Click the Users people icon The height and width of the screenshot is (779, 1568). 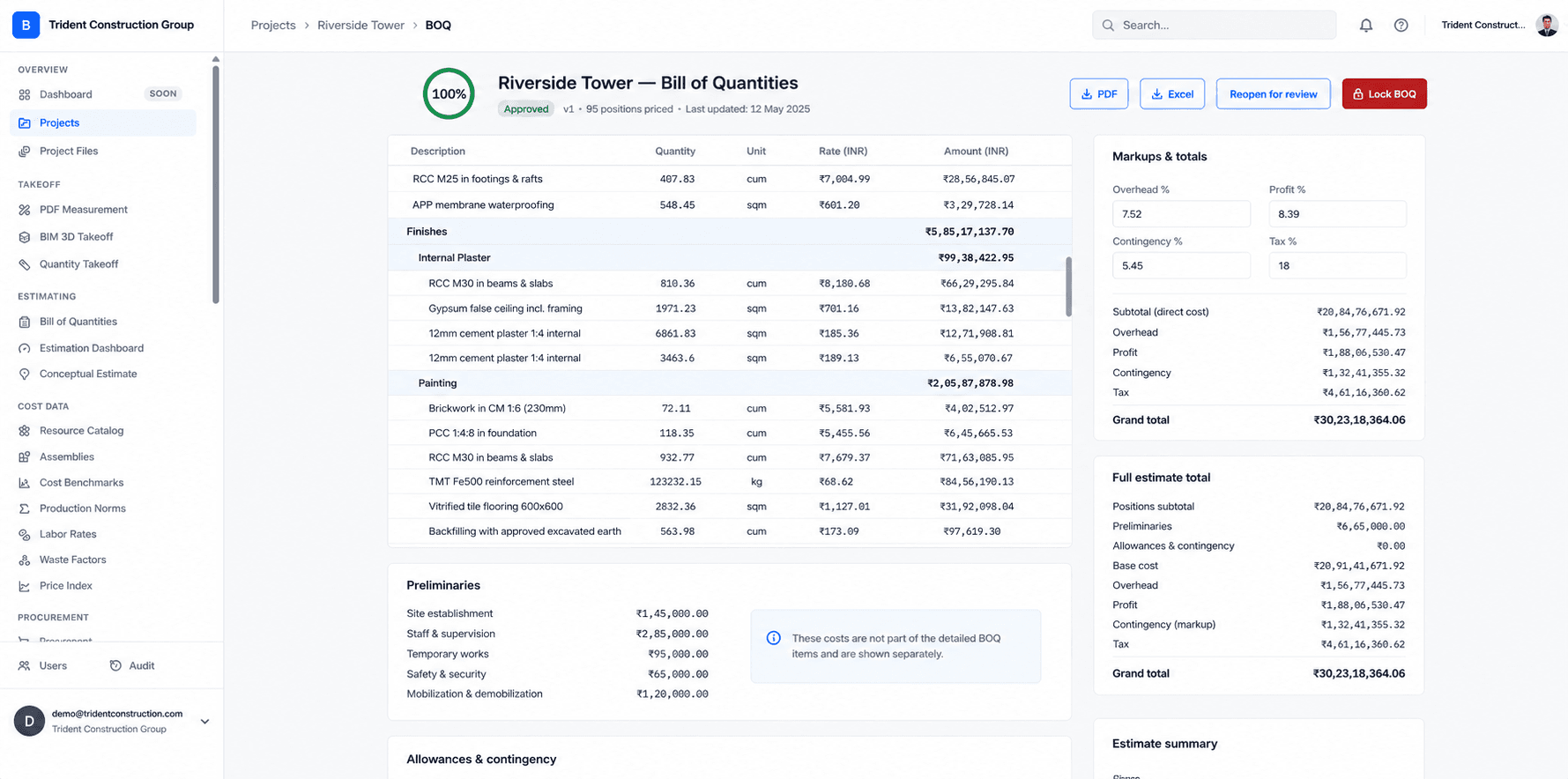(x=25, y=666)
